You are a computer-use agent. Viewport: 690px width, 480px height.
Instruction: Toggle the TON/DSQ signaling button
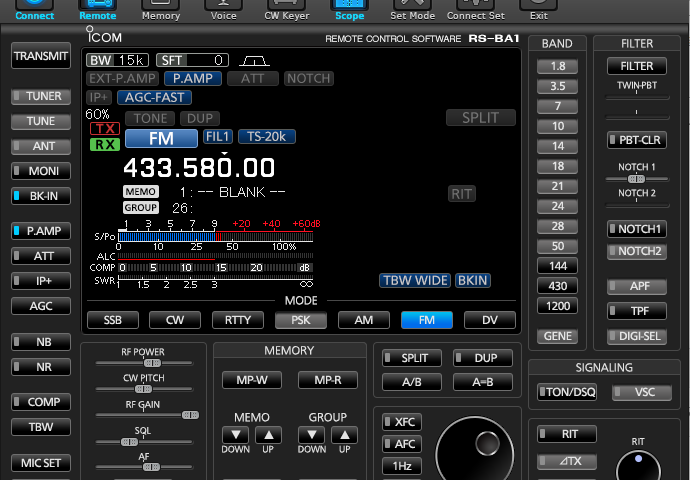pos(567,392)
